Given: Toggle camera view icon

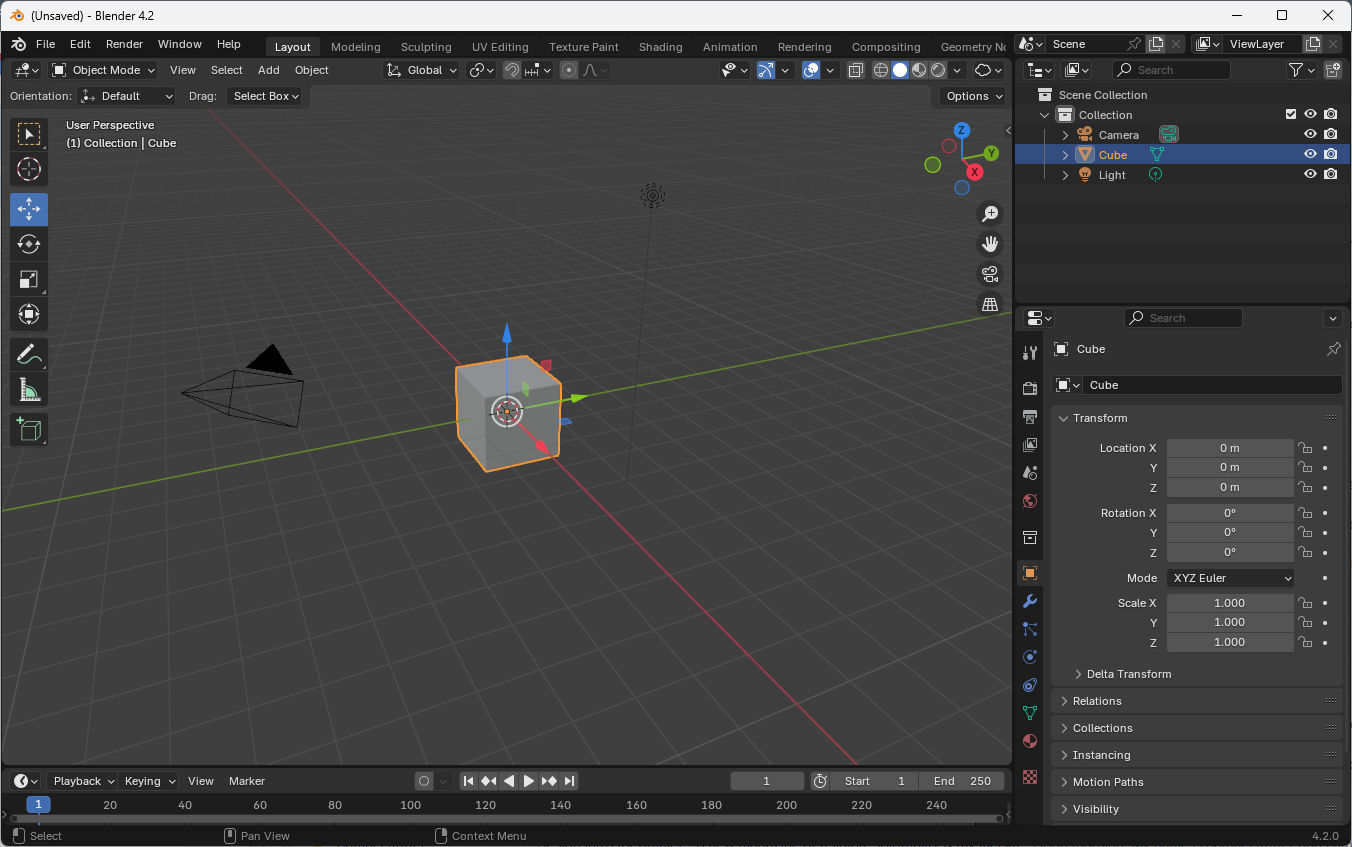Looking at the screenshot, I should tap(990, 274).
